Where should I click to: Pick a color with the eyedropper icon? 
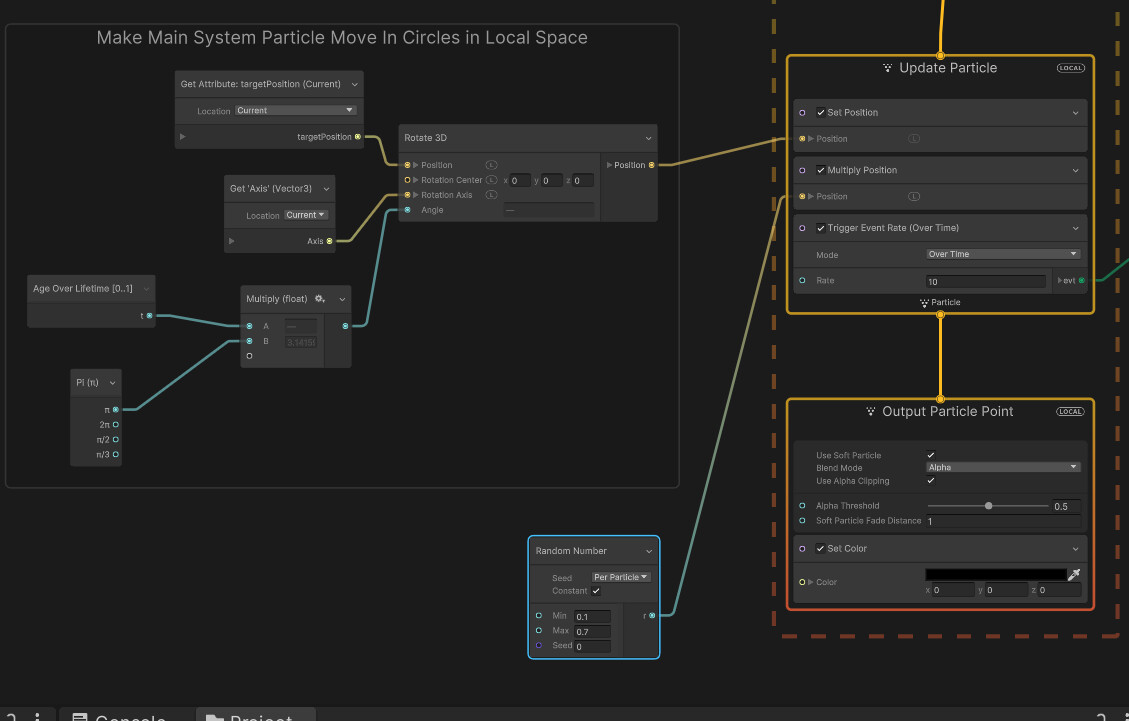click(1075, 574)
